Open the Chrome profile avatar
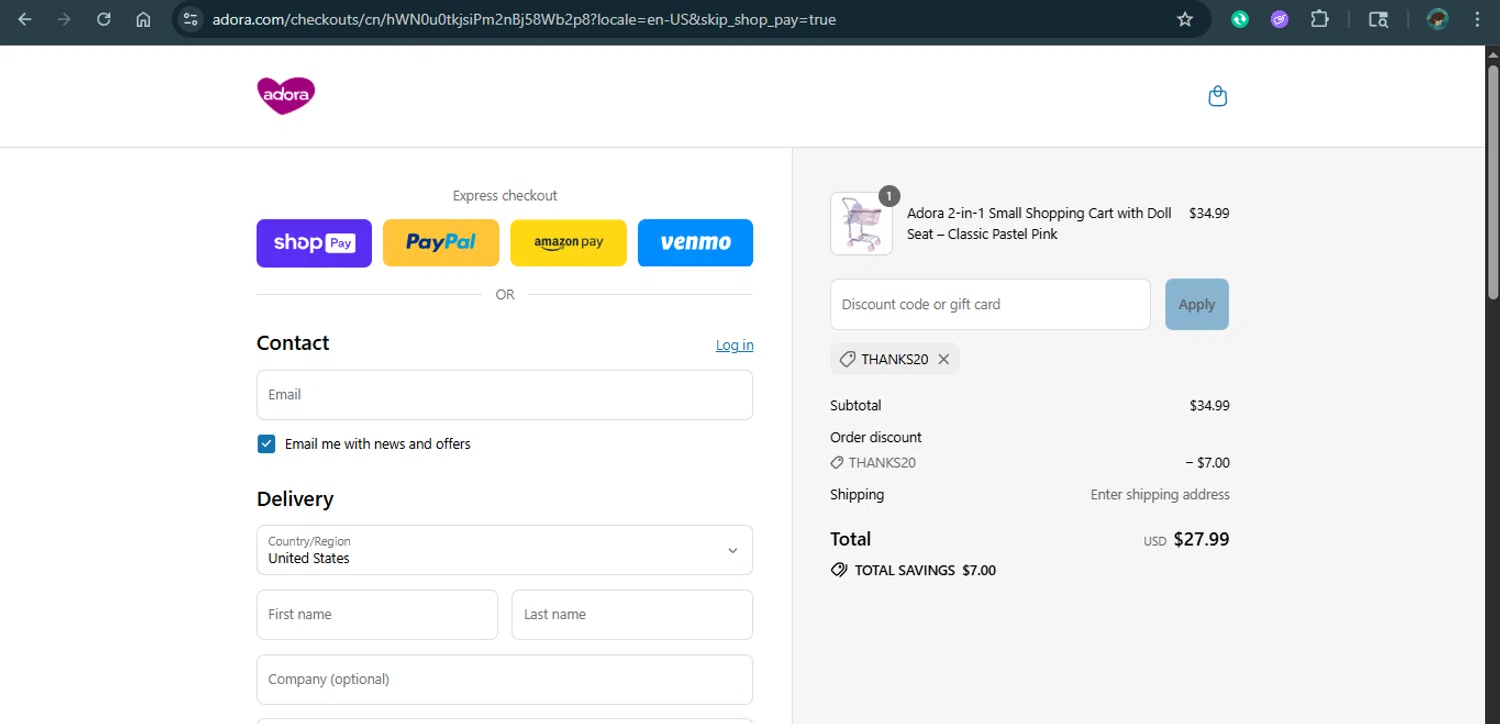Screen dimensions: 1500x724 tap(1438, 19)
